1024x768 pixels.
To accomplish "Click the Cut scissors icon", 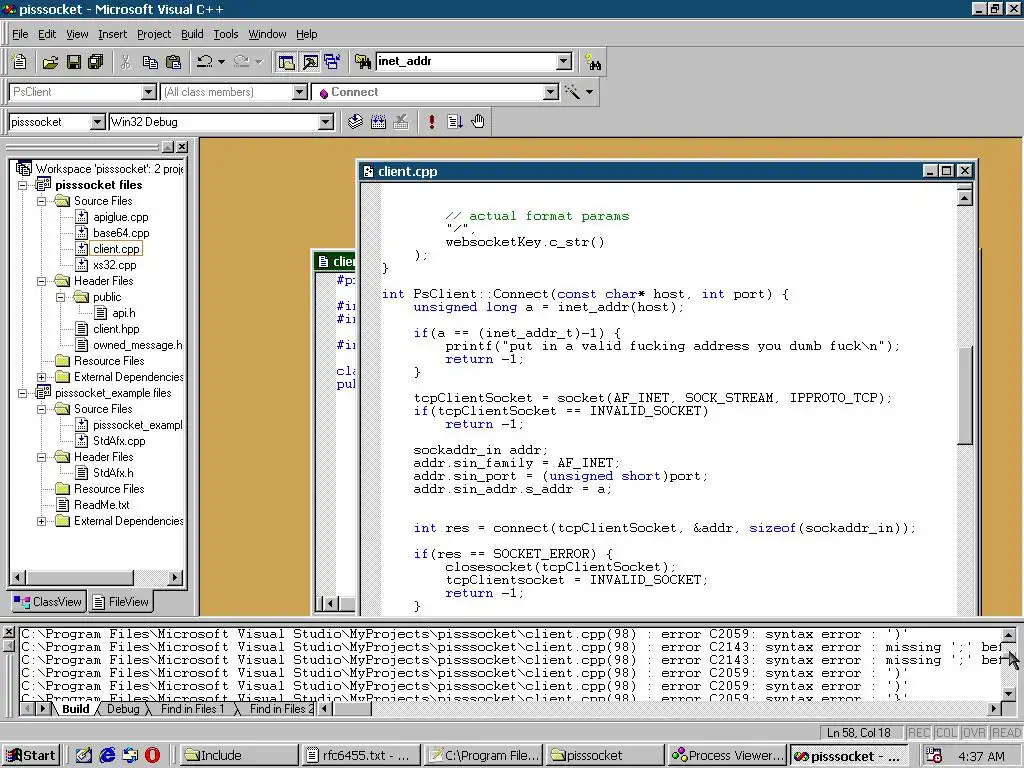I will click(x=126, y=62).
